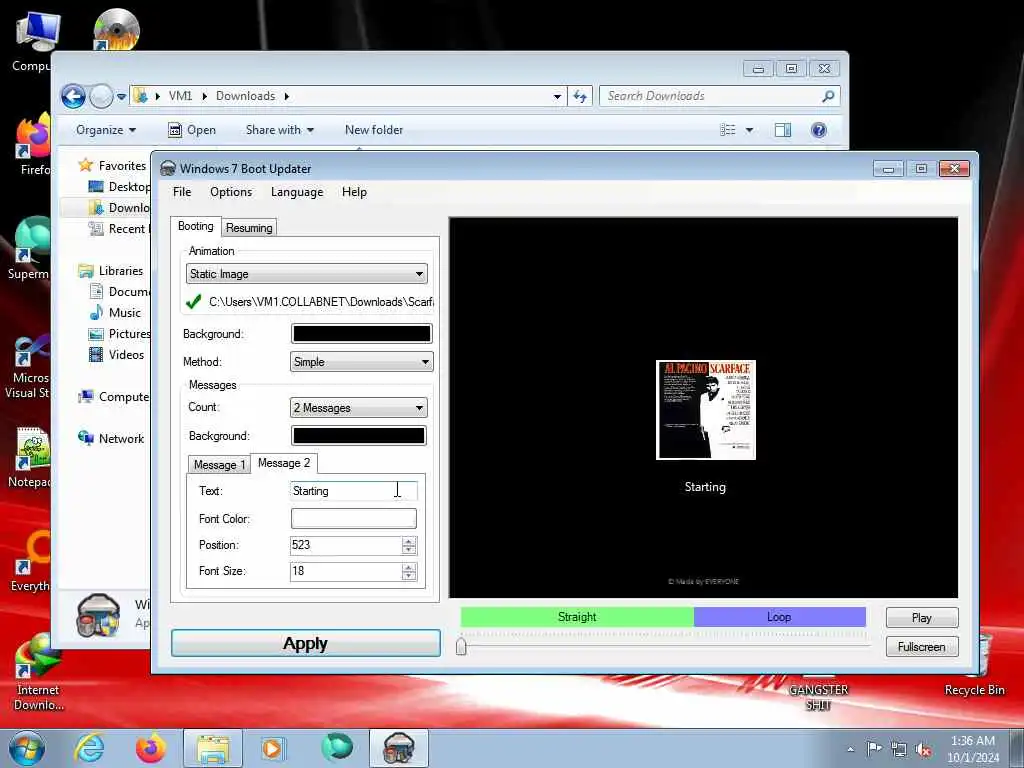
Task: Expand the Method dropdown showing Simple
Action: point(361,362)
